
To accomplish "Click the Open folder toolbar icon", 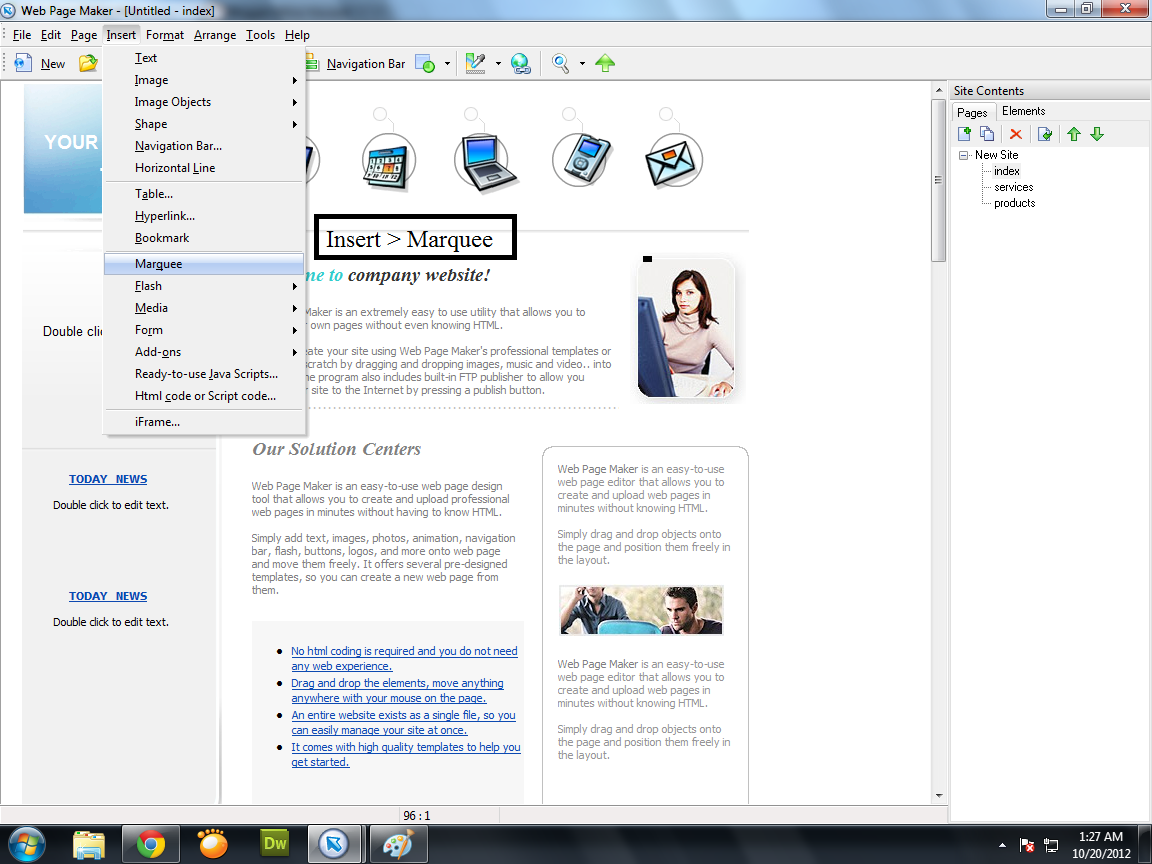I will [x=88, y=63].
